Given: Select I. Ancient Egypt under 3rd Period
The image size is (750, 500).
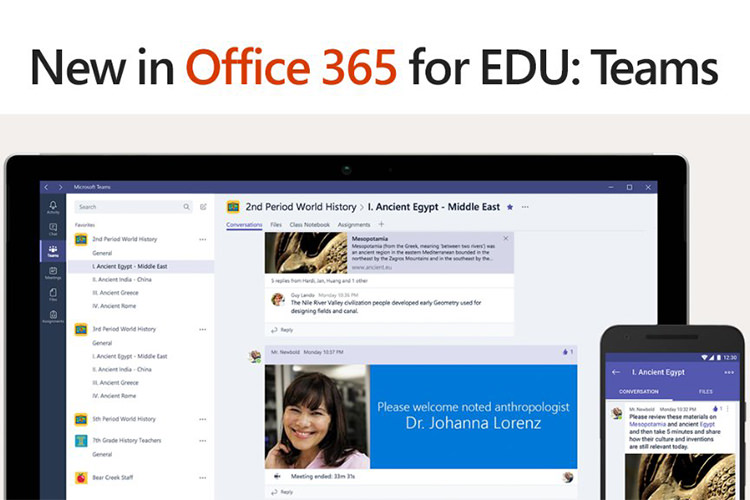Looking at the screenshot, I should [130, 356].
